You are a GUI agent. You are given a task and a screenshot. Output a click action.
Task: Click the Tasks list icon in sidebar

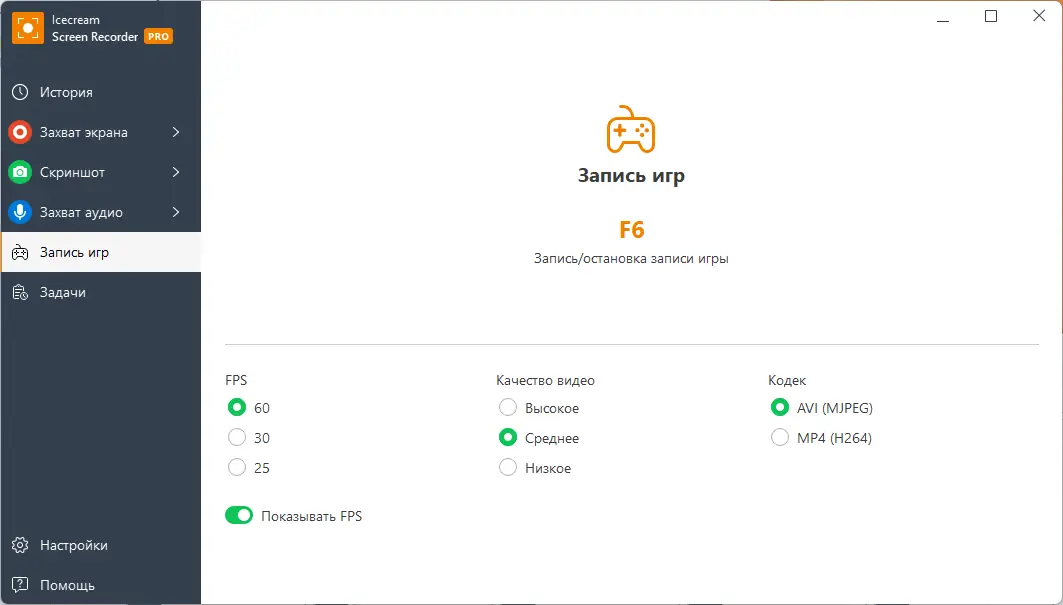(19, 292)
